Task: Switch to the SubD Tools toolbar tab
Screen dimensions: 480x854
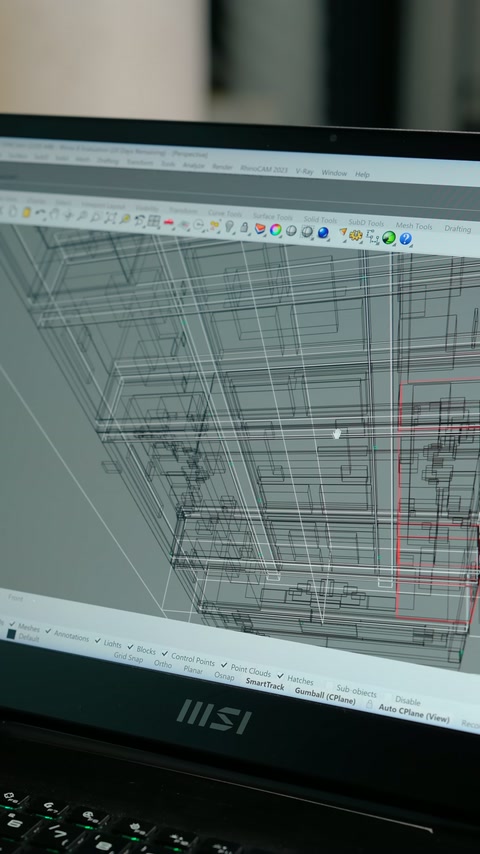Action: click(366, 223)
